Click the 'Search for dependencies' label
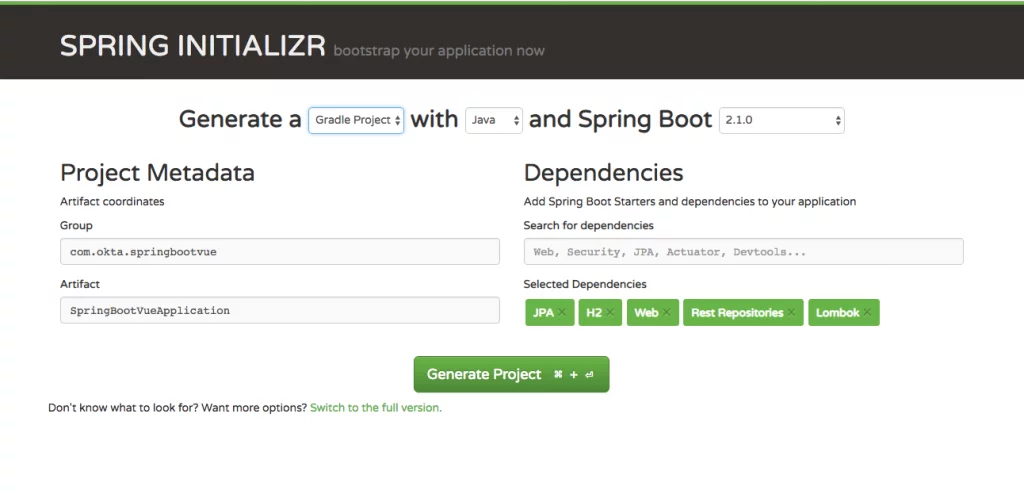Screen dimensions: 1024x498 coord(588,226)
